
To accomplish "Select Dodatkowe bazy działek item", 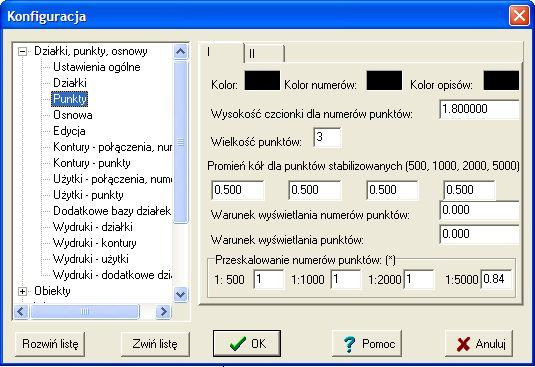I will pos(112,211).
